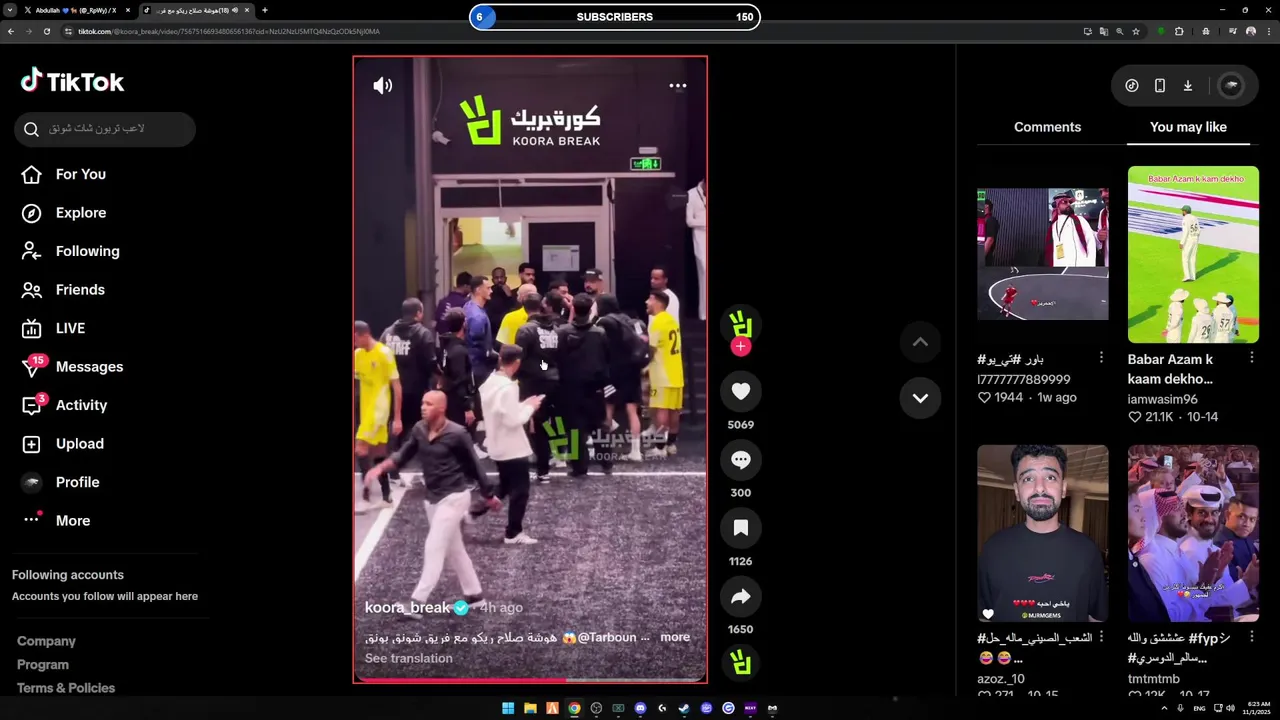Open the sound disc at video bottom
The width and height of the screenshot is (1280, 720).
[x=740, y=662]
